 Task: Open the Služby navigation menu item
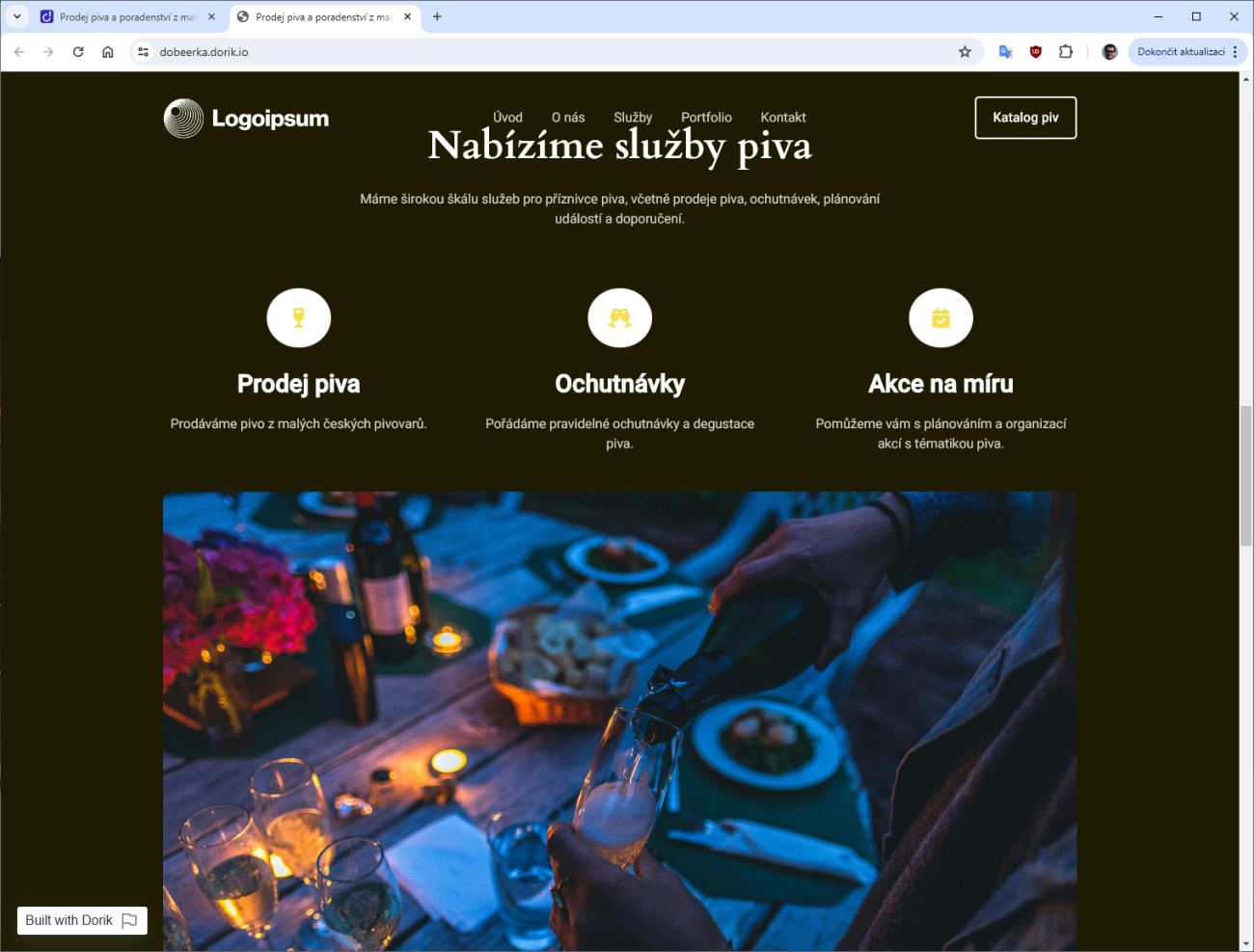[x=633, y=117]
